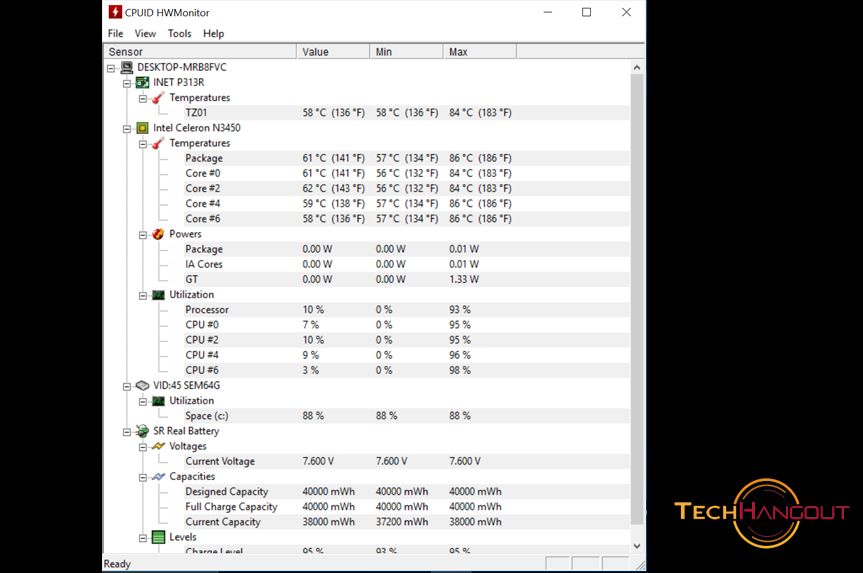This screenshot has width=863, height=573.
Task: Collapse Temperatures under Intel Celeron N3450
Action: [143, 144]
